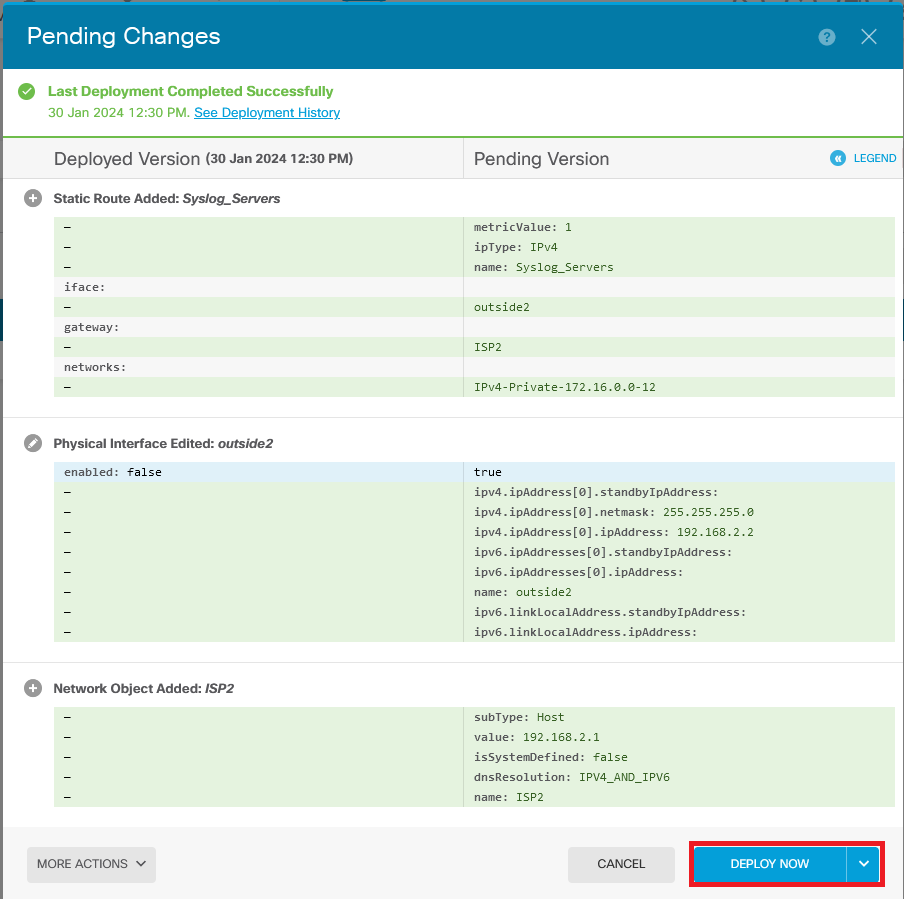Click the 'Last Deployment Completed Successfully' message
This screenshot has height=899, width=904.
point(190,91)
